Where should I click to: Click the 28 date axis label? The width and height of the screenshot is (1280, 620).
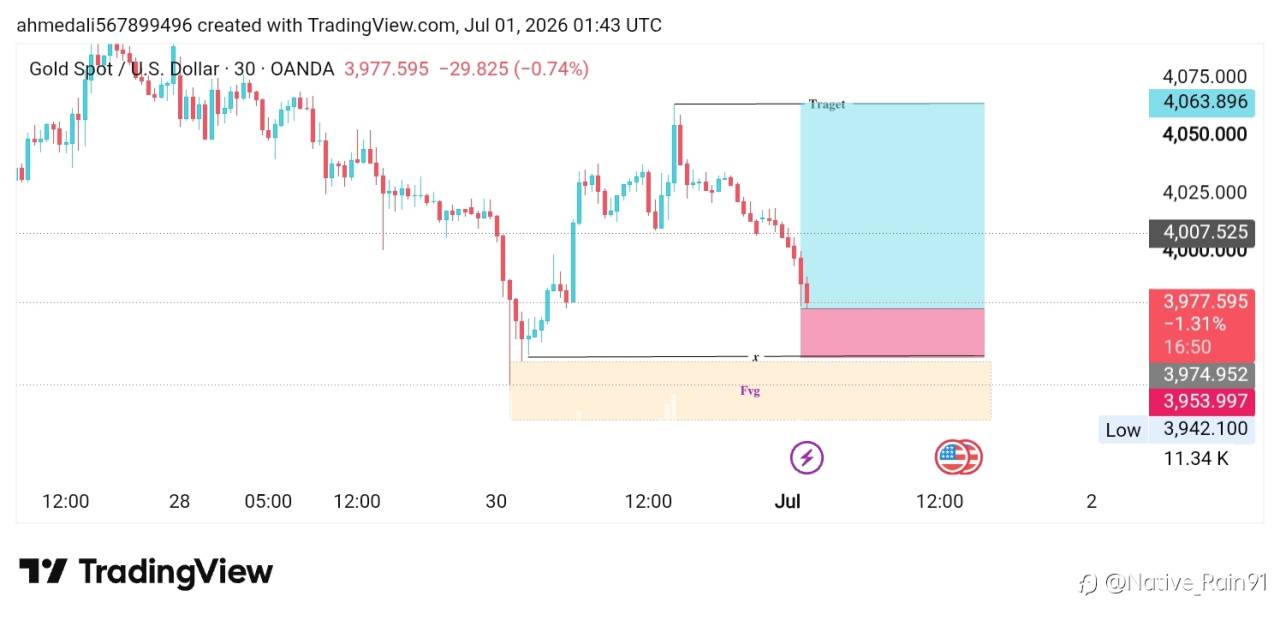[x=179, y=501]
